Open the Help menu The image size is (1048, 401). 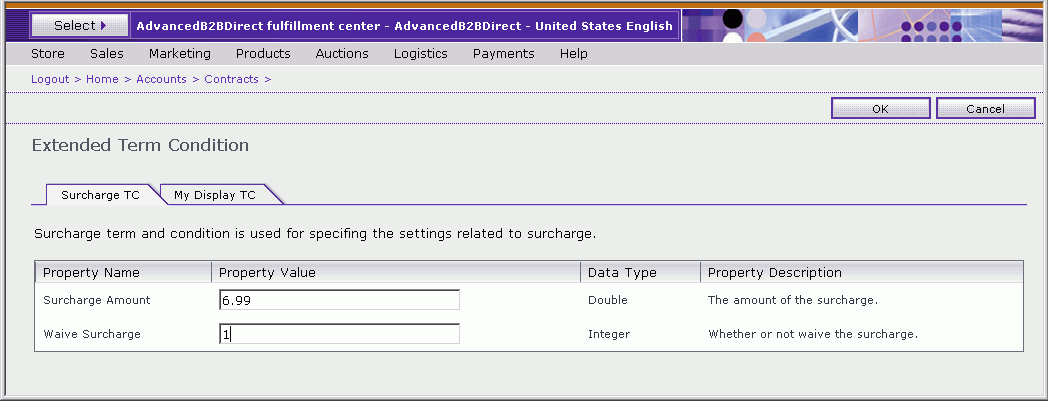[x=574, y=54]
